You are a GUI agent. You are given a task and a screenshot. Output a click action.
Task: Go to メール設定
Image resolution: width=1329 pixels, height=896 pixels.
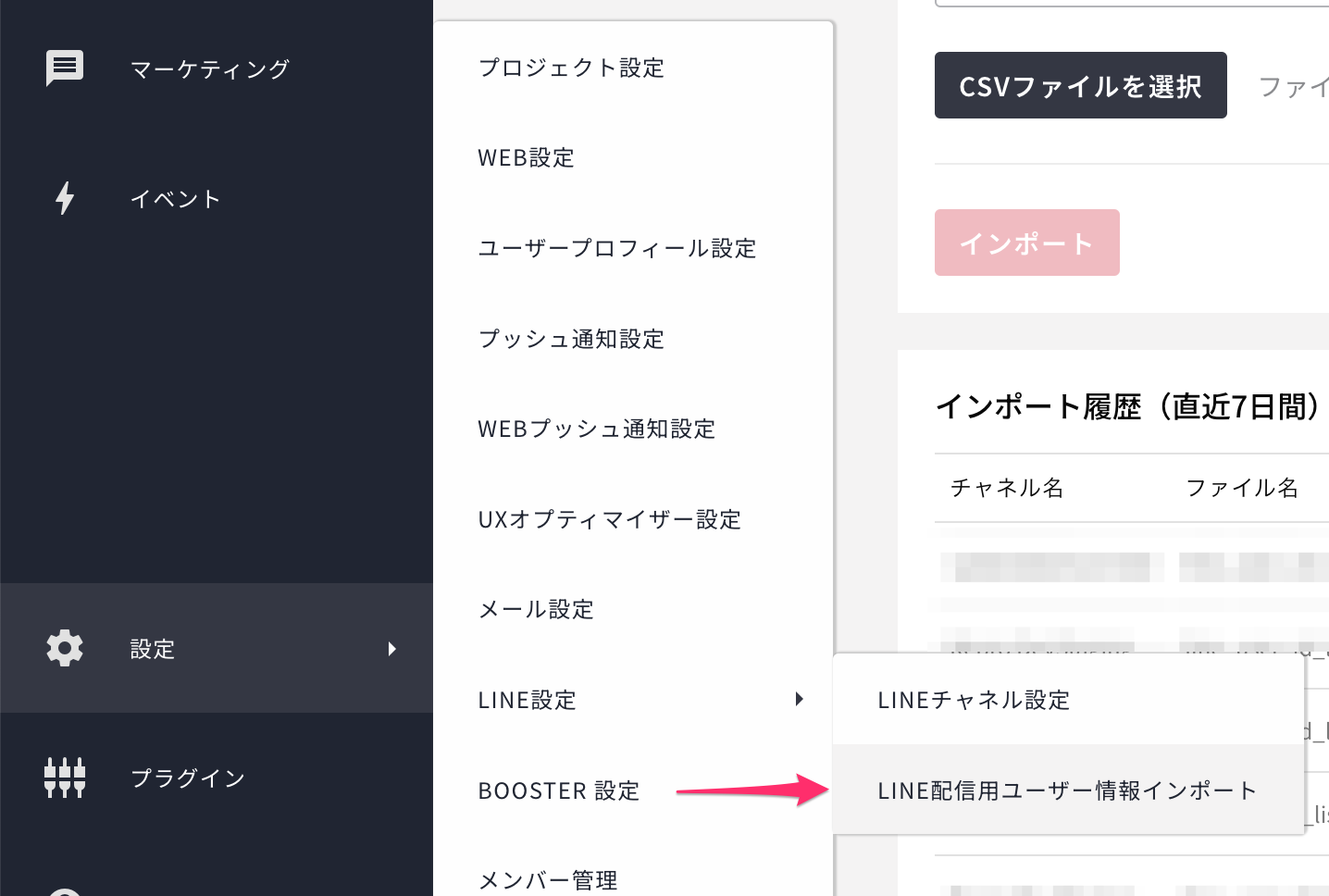(536, 610)
